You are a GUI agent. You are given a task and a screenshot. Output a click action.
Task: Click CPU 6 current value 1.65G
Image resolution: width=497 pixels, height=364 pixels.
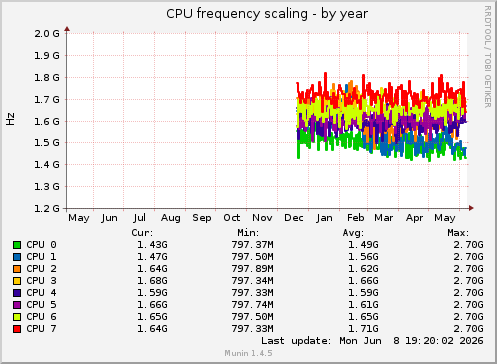(x=152, y=317)
